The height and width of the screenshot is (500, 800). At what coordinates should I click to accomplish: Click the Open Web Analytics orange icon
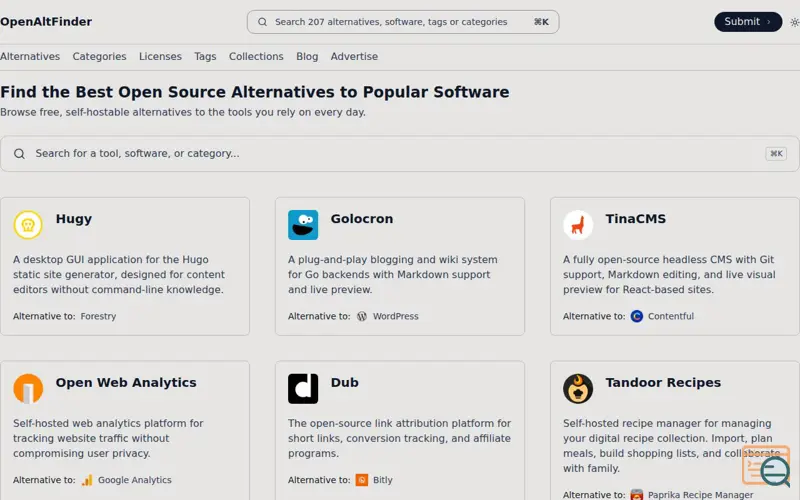28,389
